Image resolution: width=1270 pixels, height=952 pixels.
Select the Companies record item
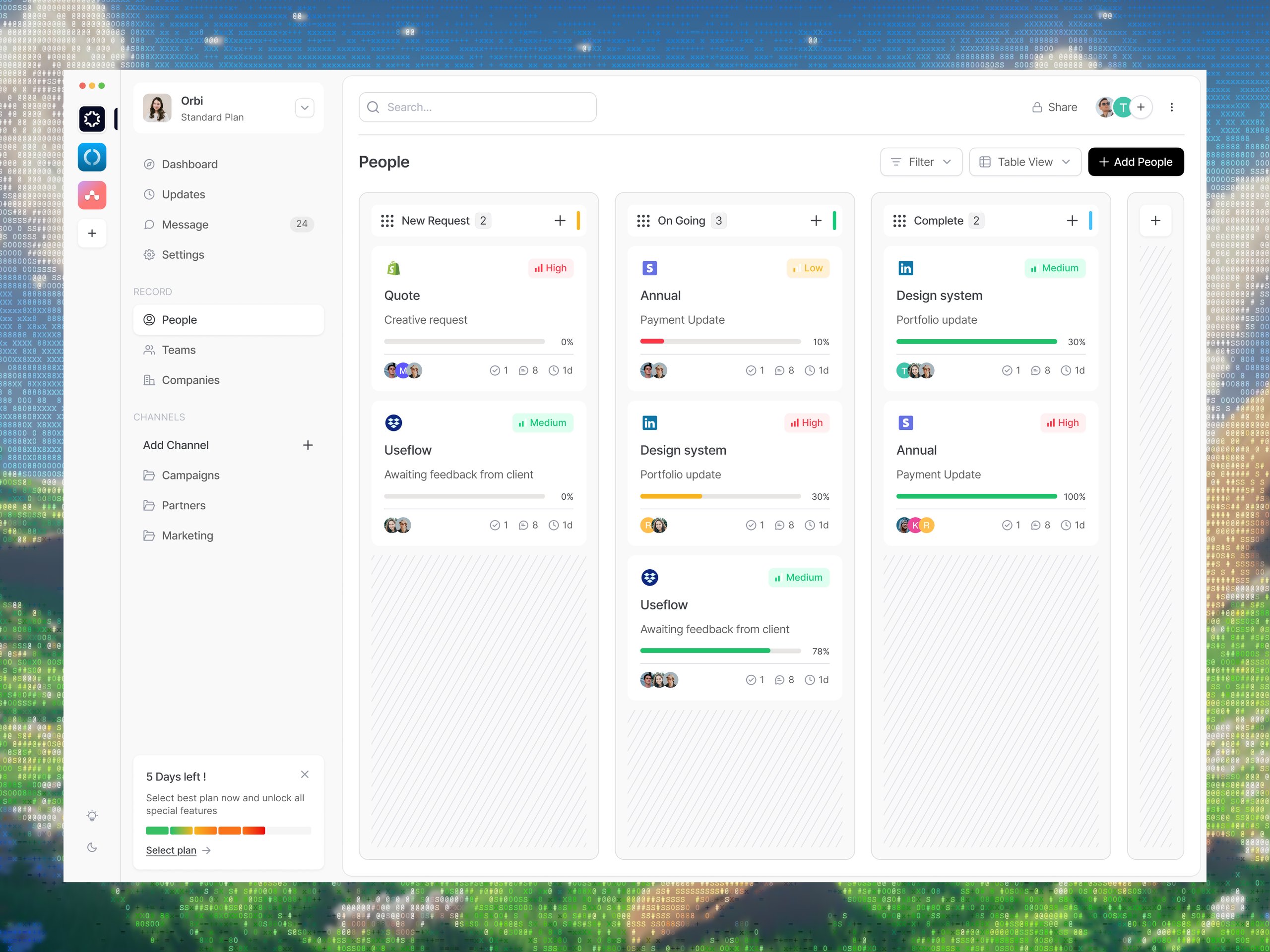pos(229,380)
